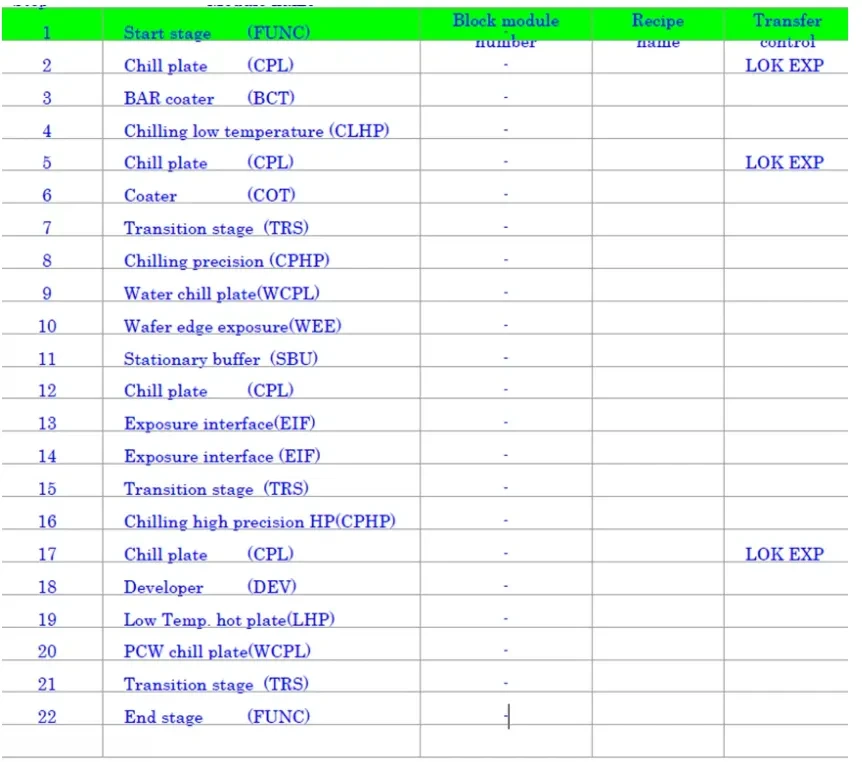Click block module dash in End stage row

[x=506, y=716]
